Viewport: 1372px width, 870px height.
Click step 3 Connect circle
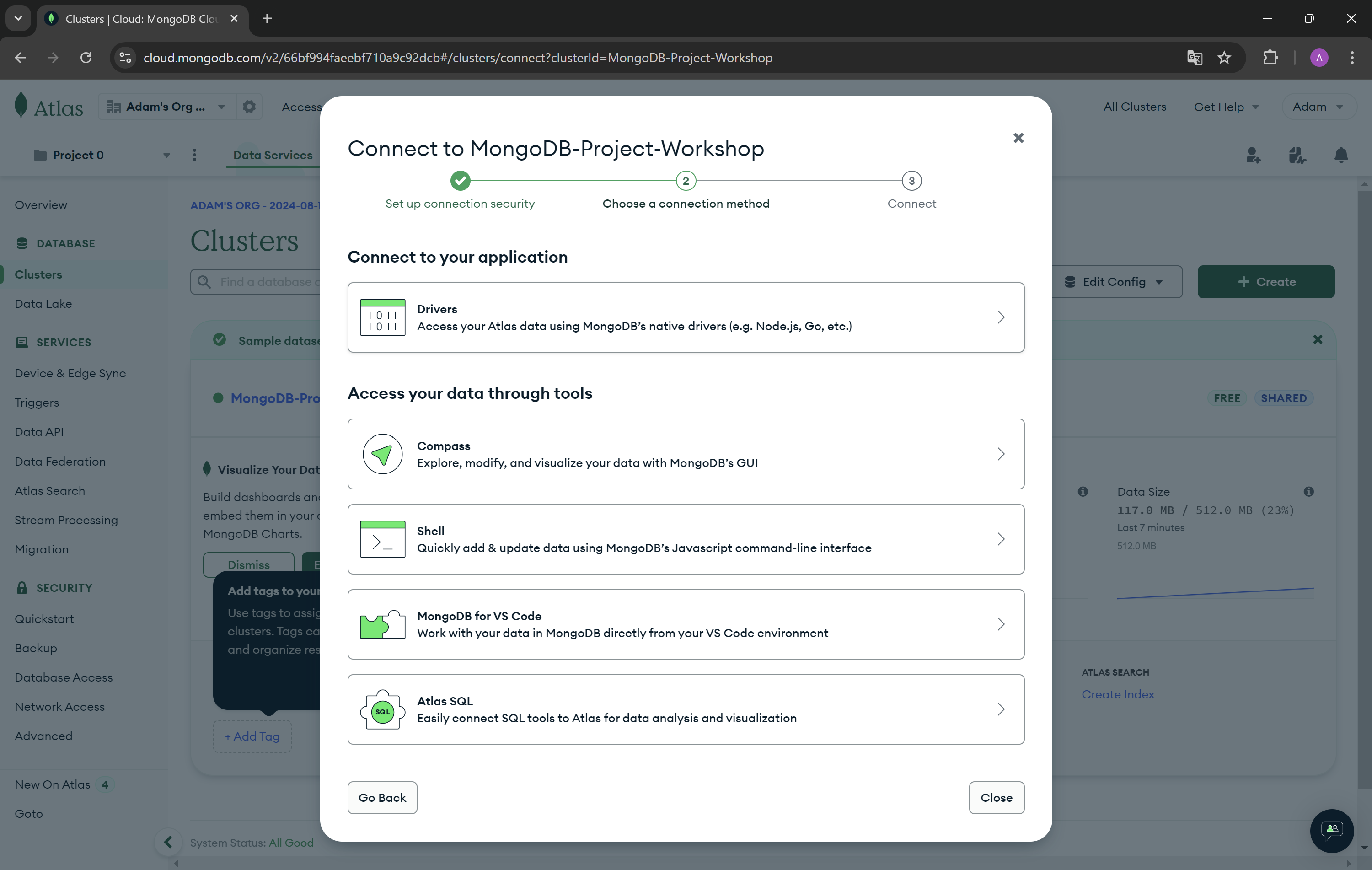911,181
